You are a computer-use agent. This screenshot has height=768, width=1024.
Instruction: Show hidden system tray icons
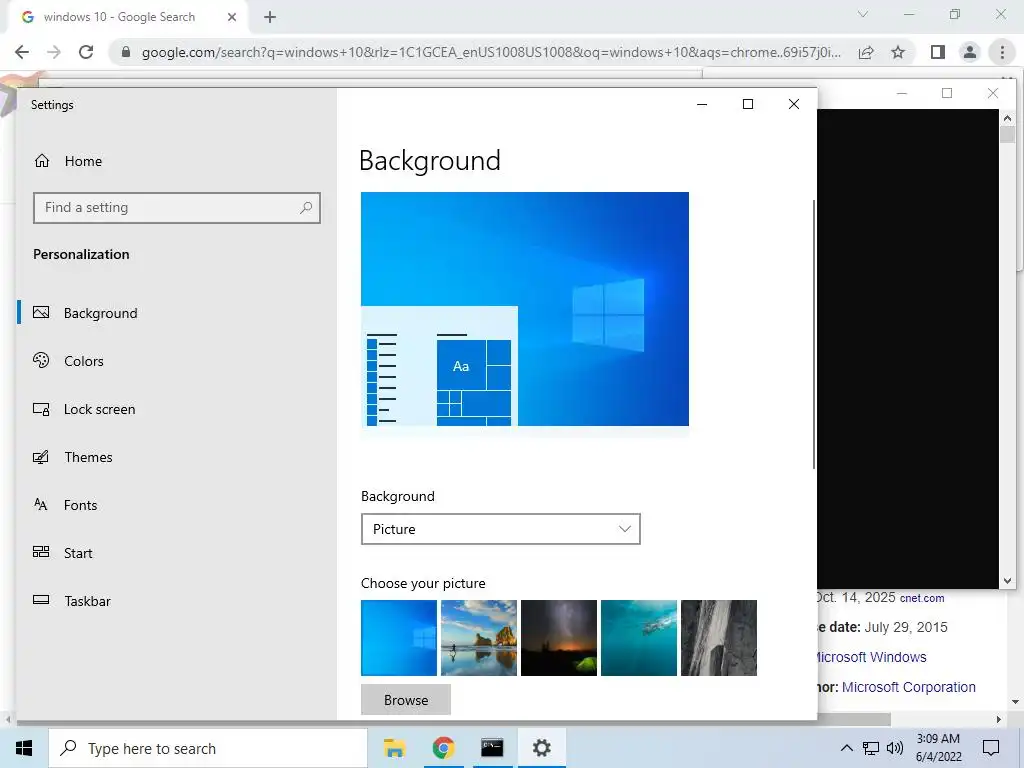846,748
